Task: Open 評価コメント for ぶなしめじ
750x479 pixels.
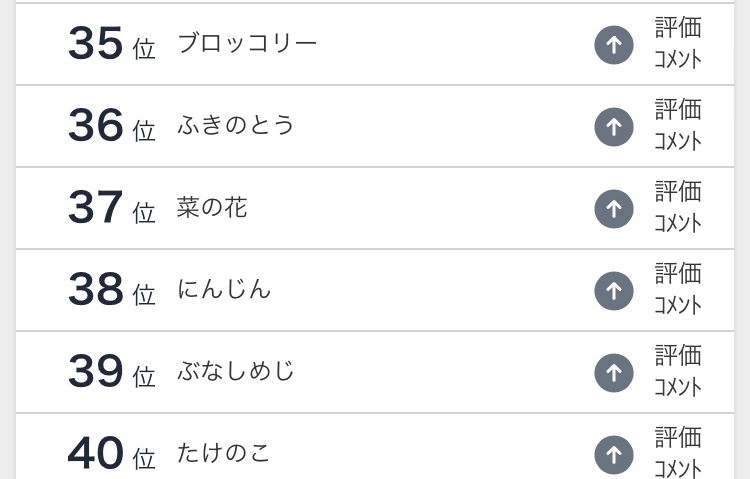Action: 678,371
